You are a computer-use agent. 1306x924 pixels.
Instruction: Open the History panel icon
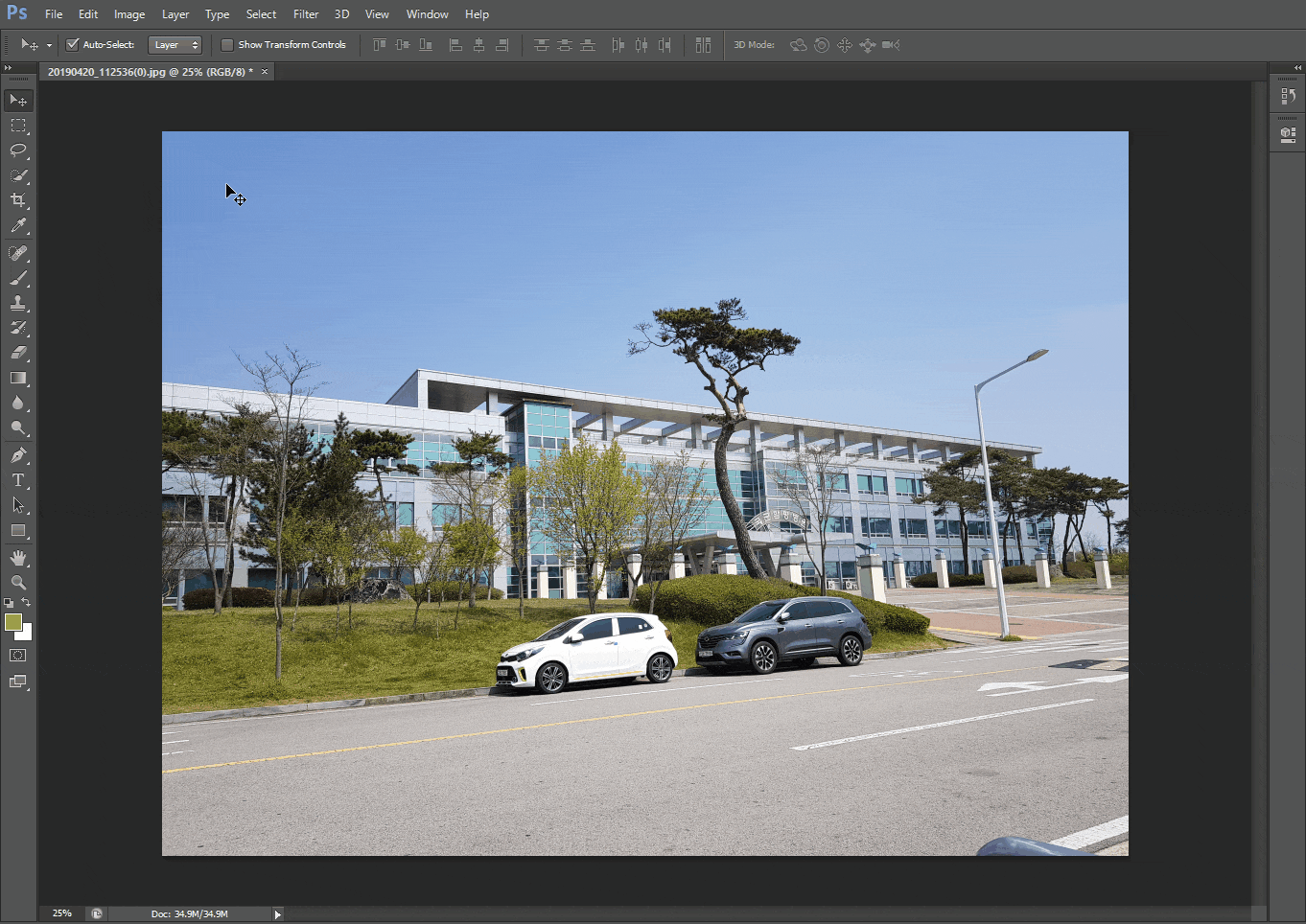click(1288, 96)
